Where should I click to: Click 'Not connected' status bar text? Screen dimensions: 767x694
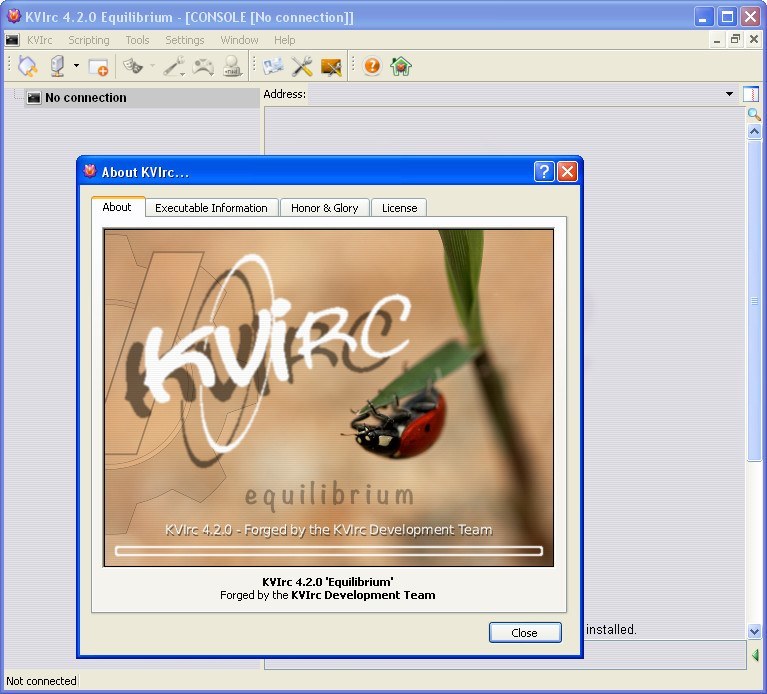click(x=41, y=681)
